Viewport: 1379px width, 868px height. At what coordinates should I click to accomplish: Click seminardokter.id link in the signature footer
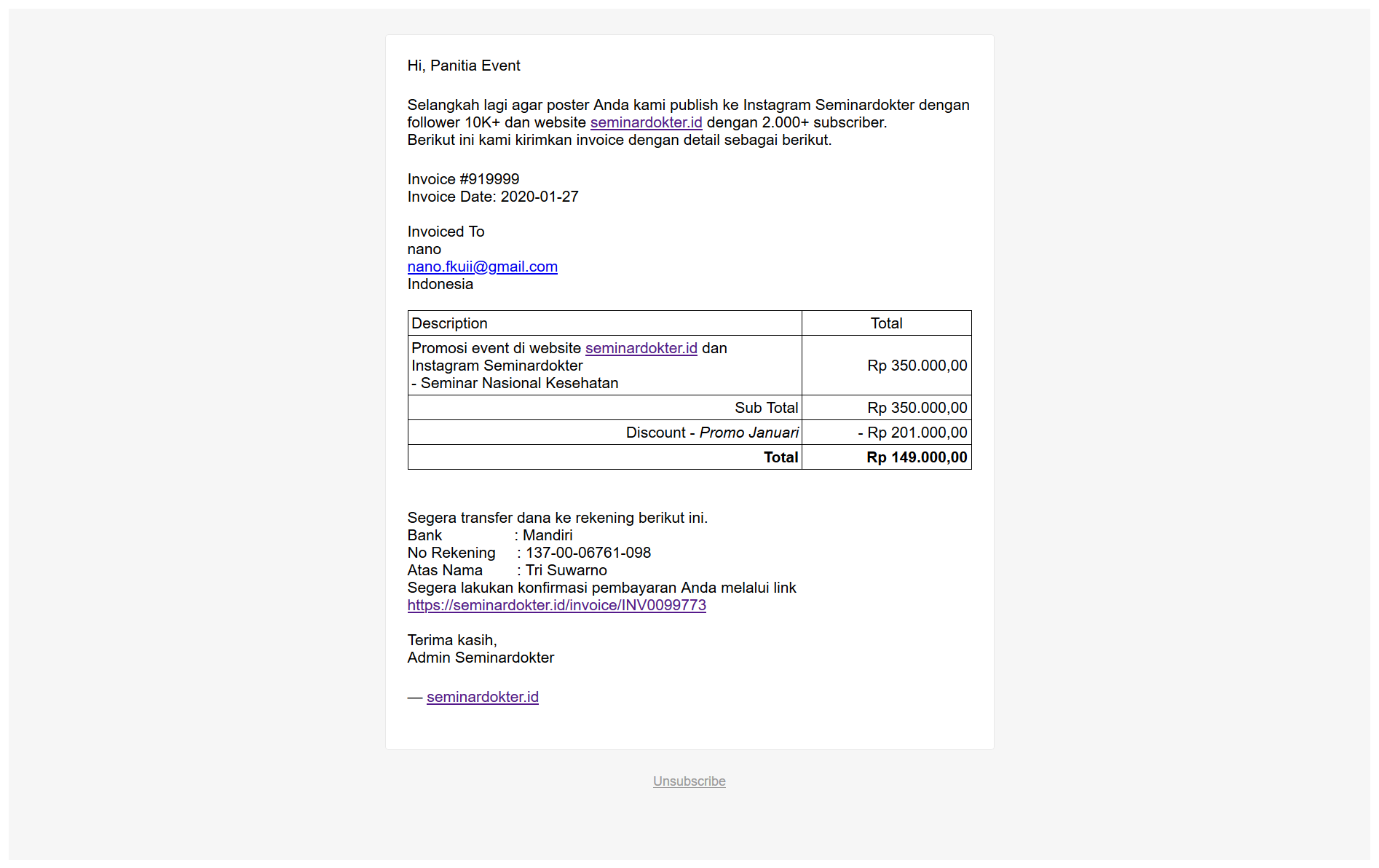point(482,697)
